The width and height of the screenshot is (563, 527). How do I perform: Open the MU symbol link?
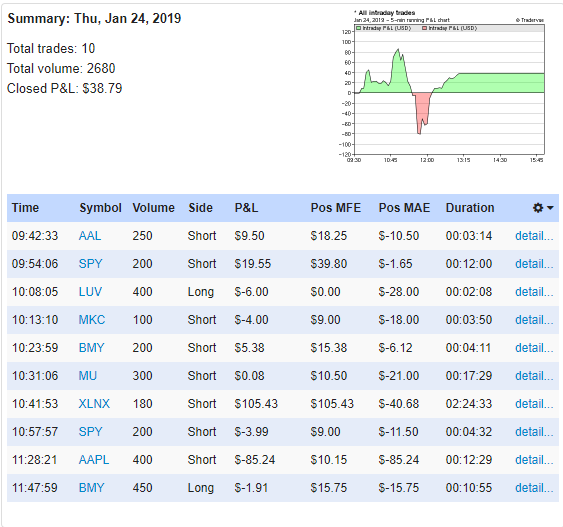click(88, 376)
